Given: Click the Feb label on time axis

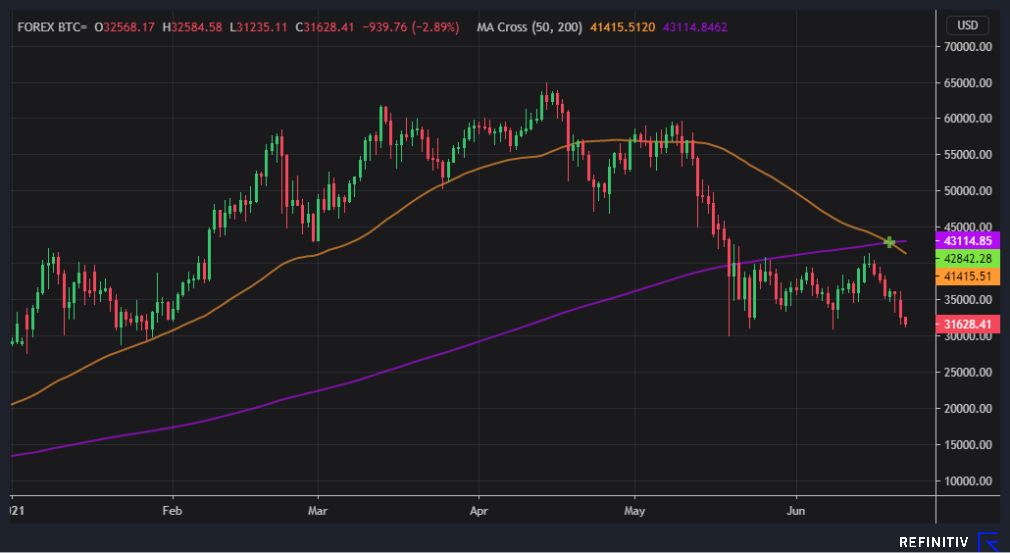Looking at the screenshot, I should point(173,511).
